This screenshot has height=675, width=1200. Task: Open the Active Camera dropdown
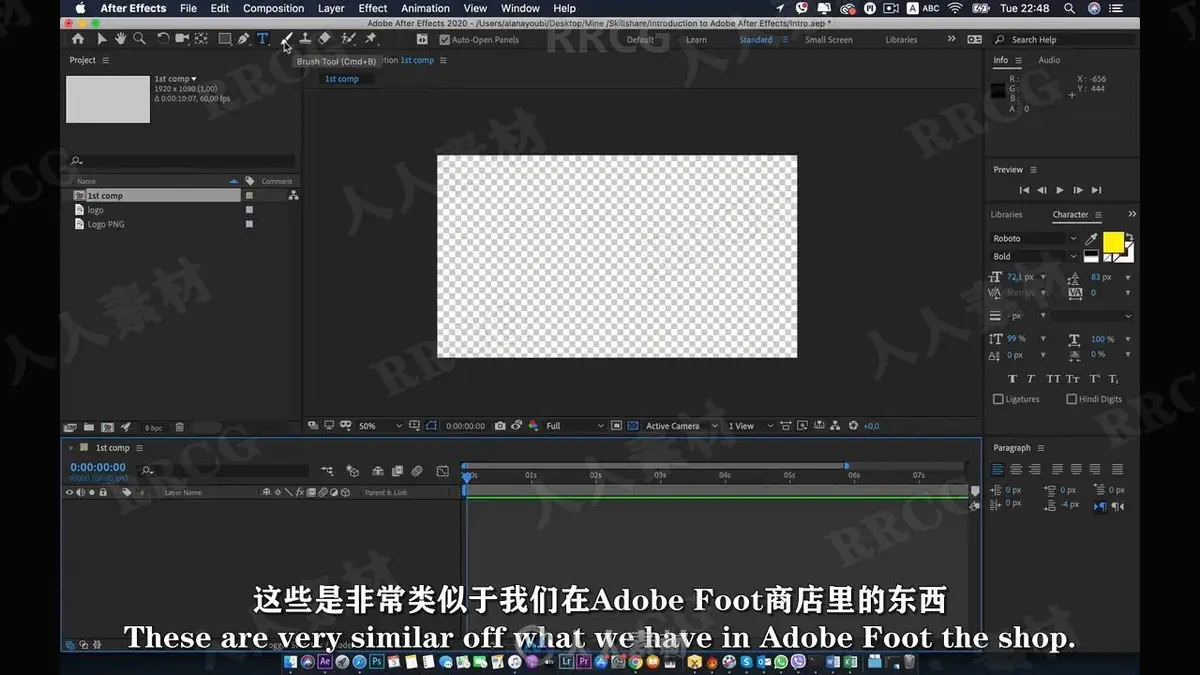[x=682, y=426]
